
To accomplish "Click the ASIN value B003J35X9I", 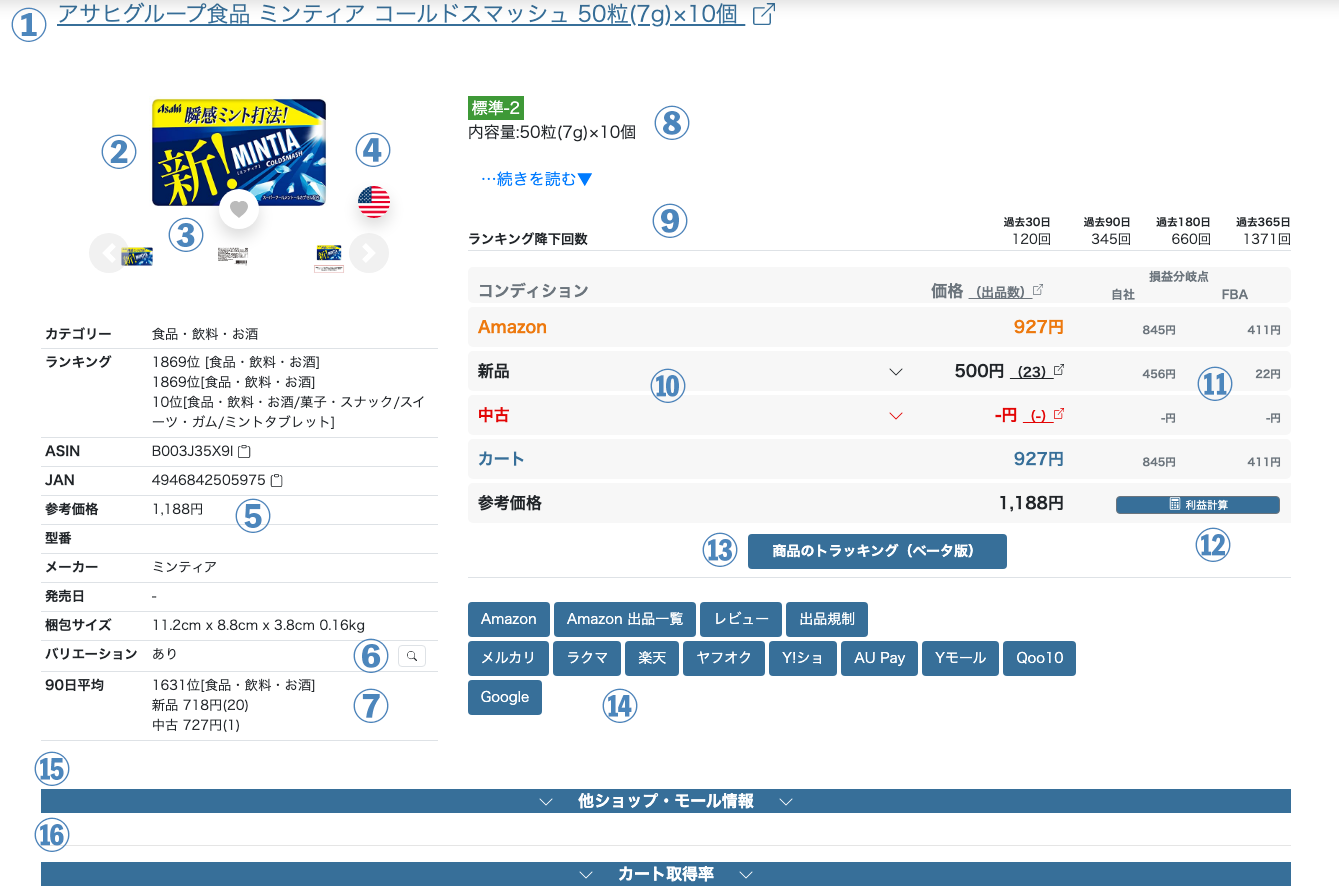I will tap(193, 451).
